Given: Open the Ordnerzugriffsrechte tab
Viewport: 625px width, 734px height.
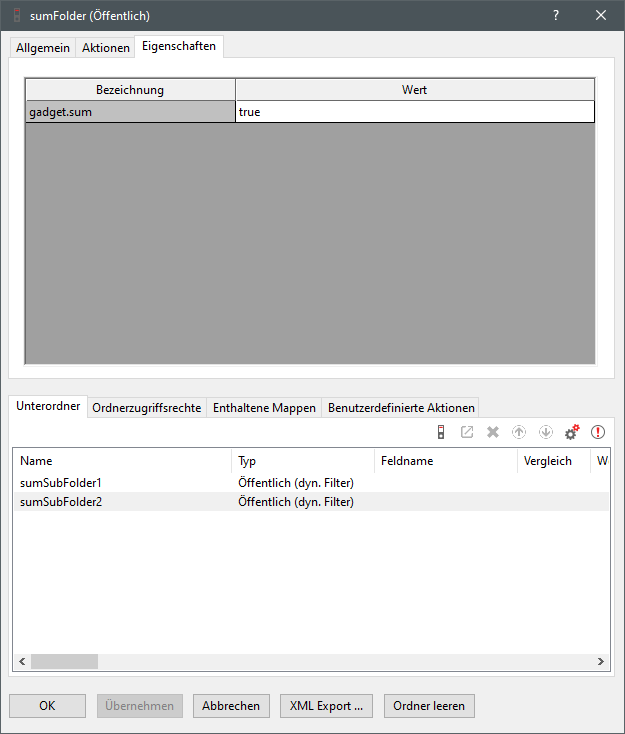Looking at the screenshot, I should [147, 408].
